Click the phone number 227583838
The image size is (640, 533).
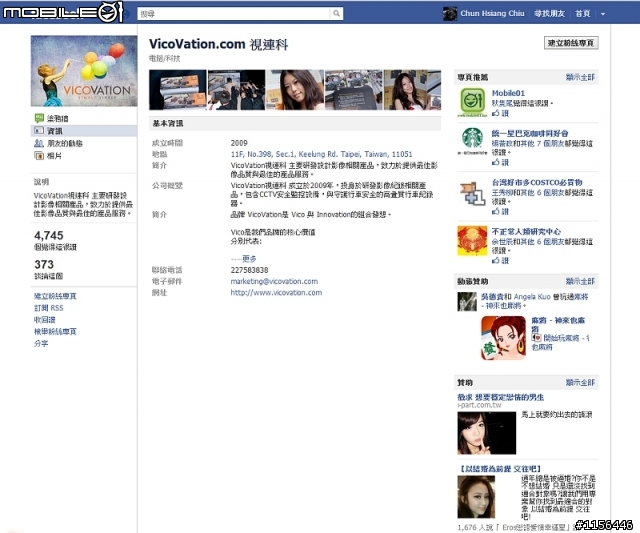249,270
